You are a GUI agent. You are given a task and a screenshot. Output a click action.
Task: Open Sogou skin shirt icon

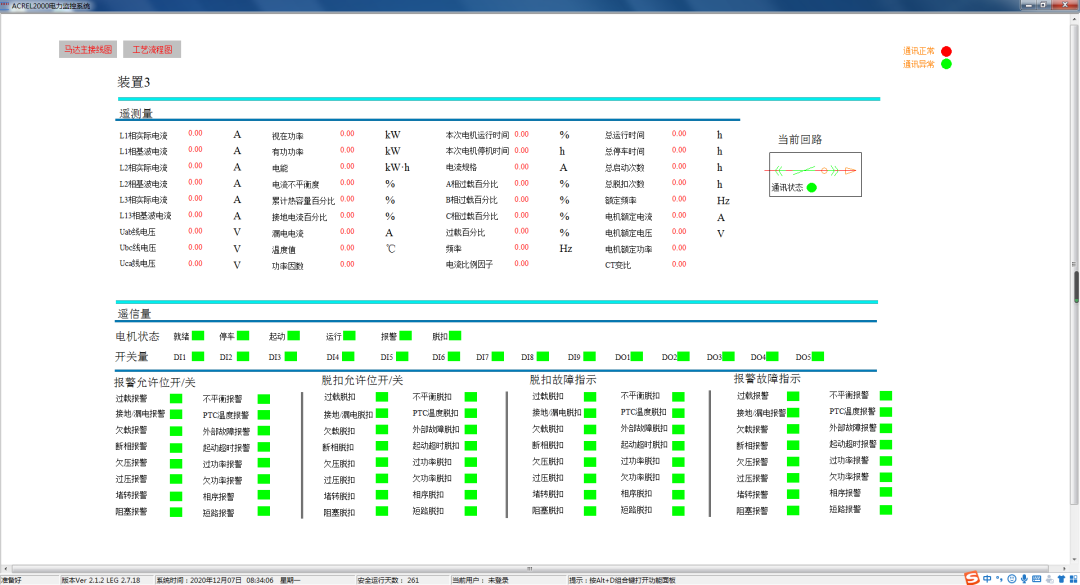click(x=1061, y=579)
